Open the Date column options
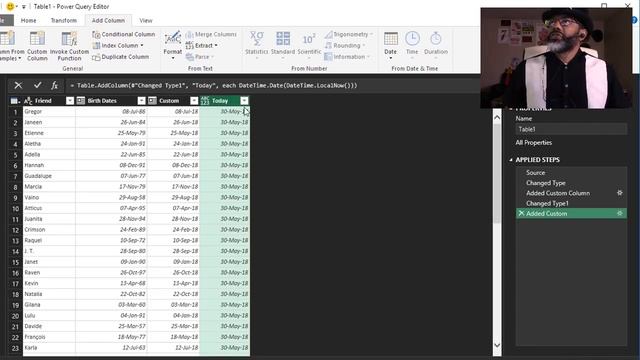The height and width of the screenshot is (360, 640). [x=391, y=45]
